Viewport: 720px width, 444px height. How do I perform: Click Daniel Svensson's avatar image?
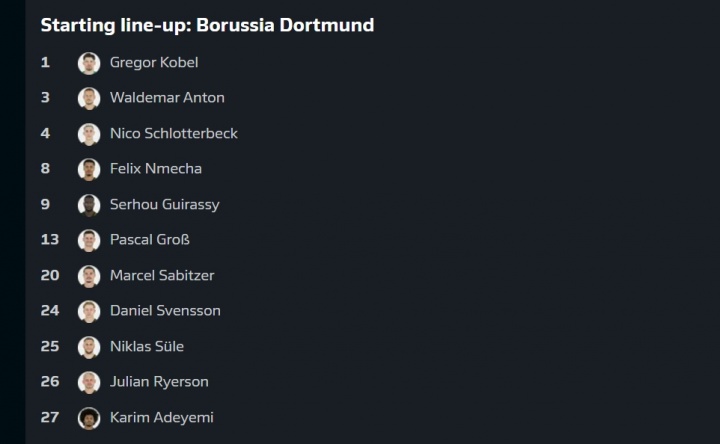(x=89, y=311)
